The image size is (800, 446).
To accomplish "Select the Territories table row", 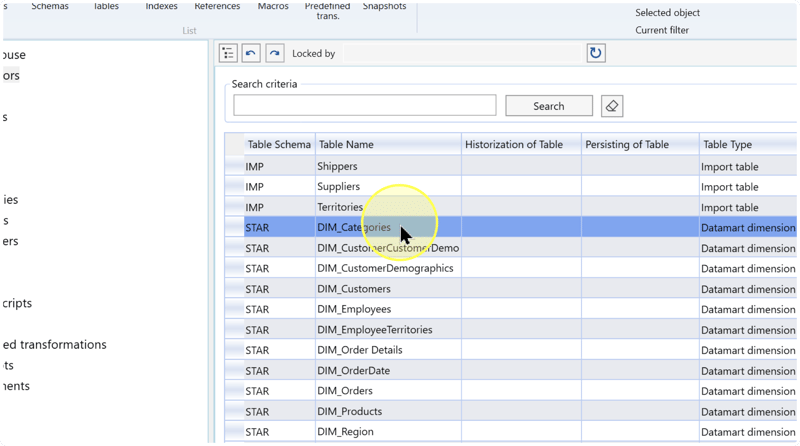I will click(510, 207).
